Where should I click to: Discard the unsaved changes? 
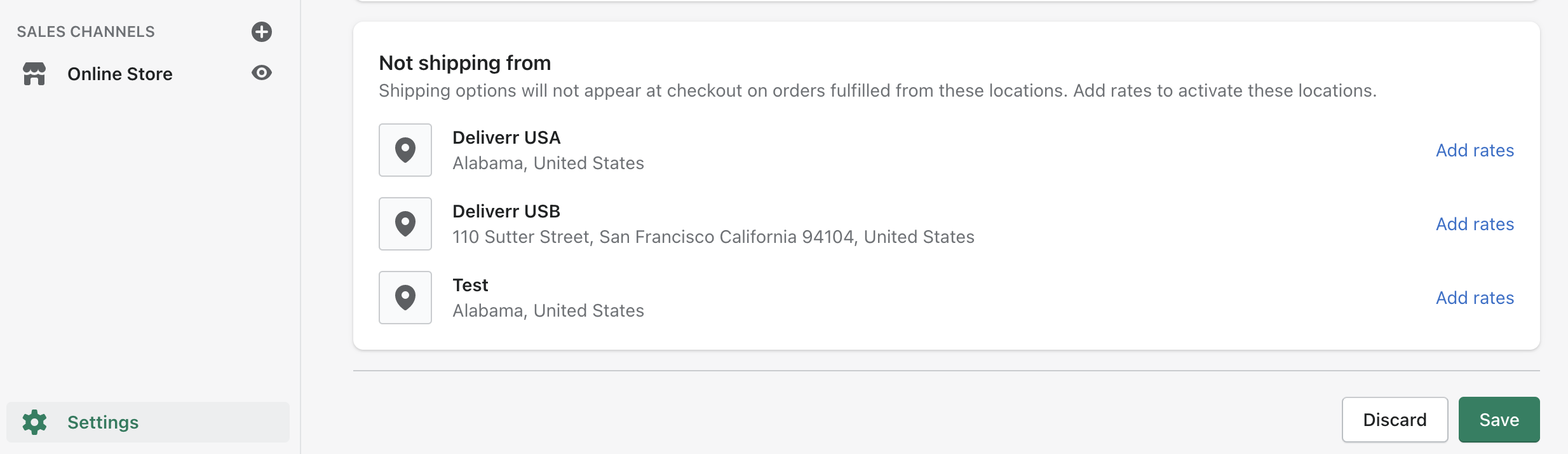click(x=1395, y=420)
